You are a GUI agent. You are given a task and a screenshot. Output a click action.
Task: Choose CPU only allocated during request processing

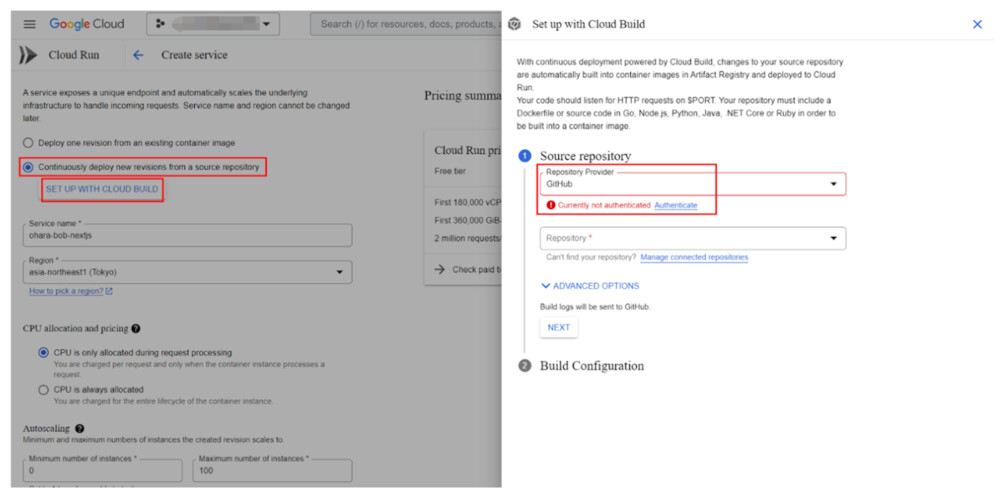[x=43, y=353]
